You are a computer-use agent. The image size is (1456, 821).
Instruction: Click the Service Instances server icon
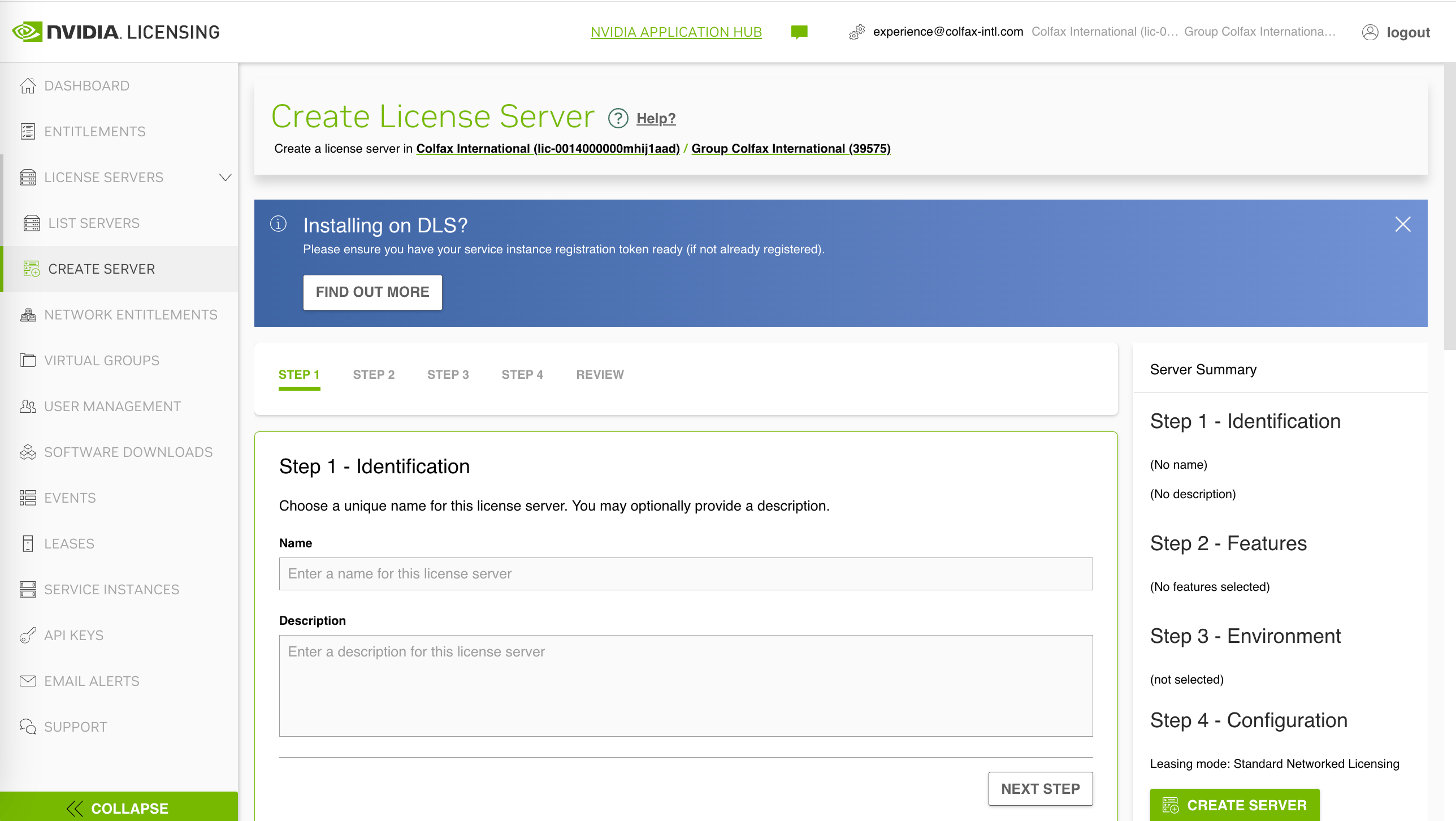(x=28, y=589)
